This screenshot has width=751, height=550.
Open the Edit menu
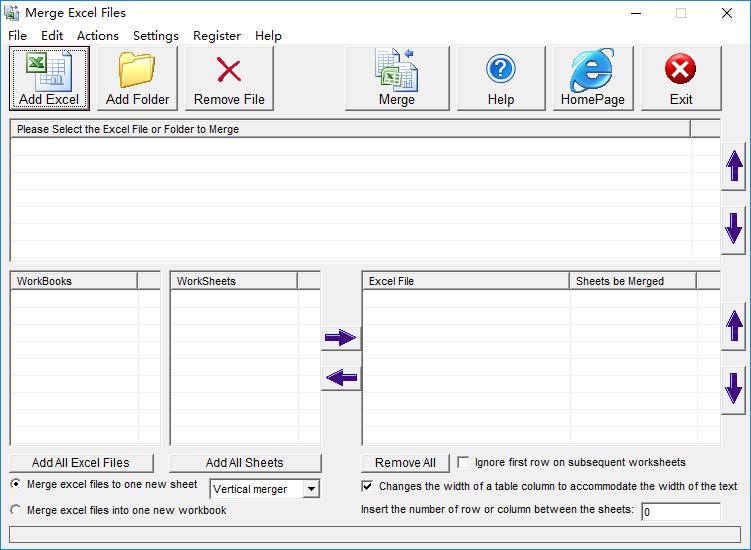52,36
